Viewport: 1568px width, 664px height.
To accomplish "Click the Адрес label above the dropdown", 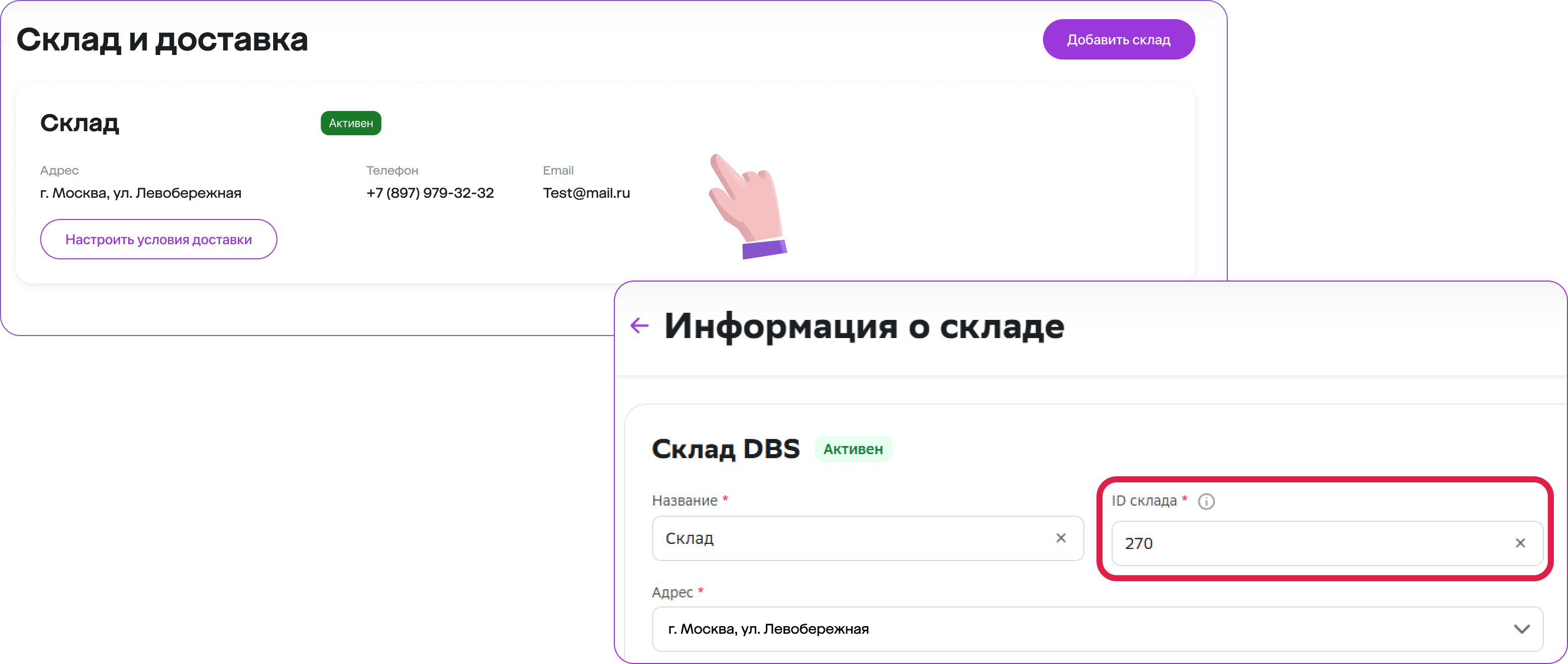I will (672, 592).
